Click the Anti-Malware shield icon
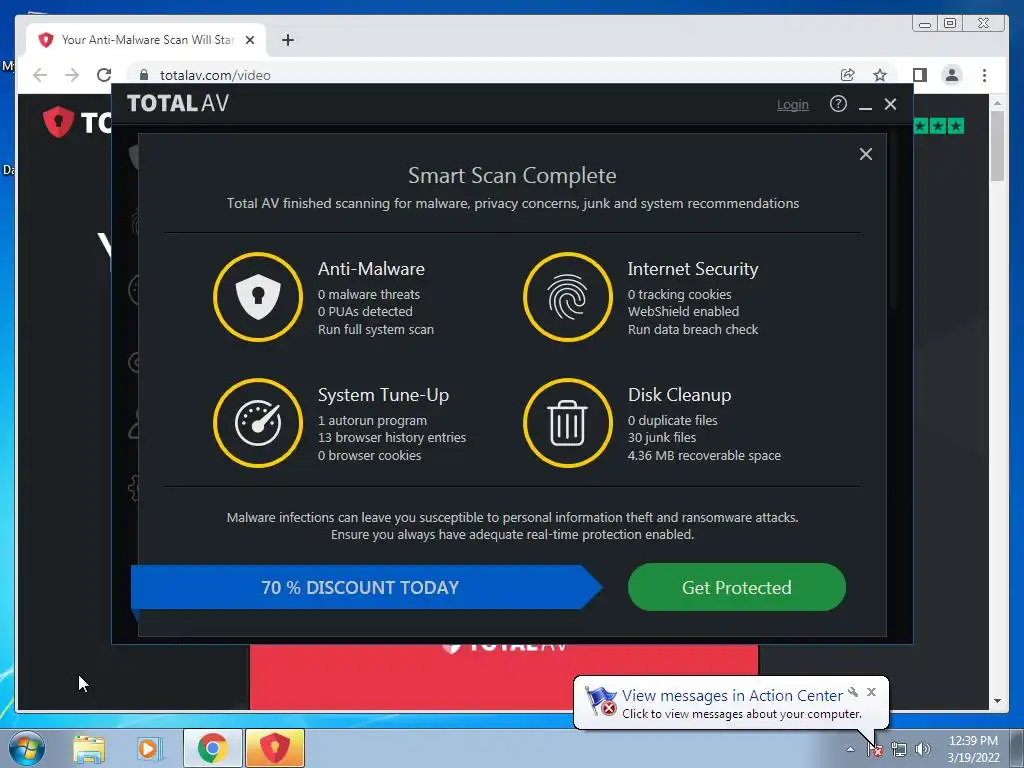Viewport: 1024px width, 768px height. [258, 297]
